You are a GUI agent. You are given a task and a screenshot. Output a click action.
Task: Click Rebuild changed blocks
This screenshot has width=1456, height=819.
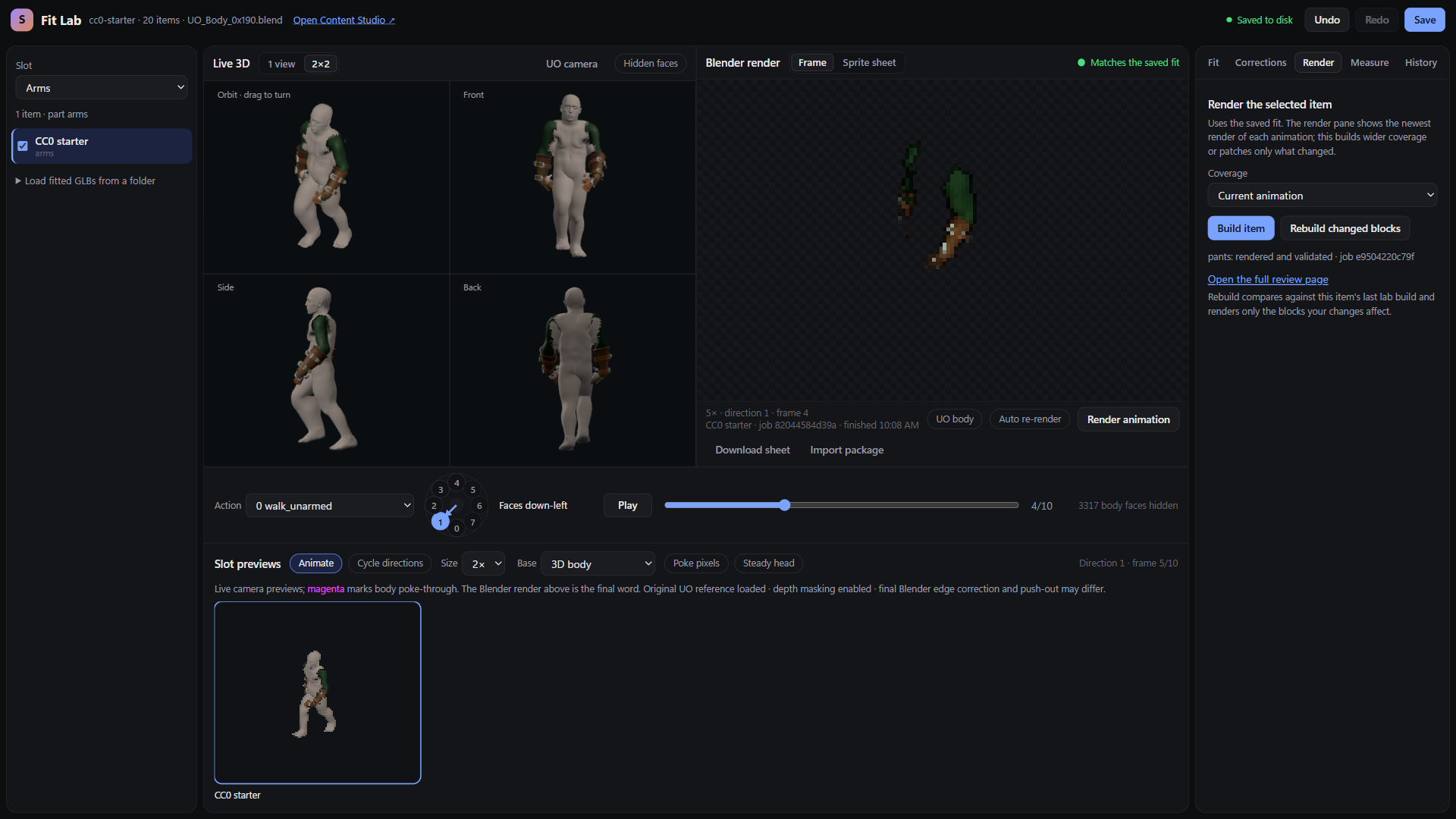(1345, 228)
